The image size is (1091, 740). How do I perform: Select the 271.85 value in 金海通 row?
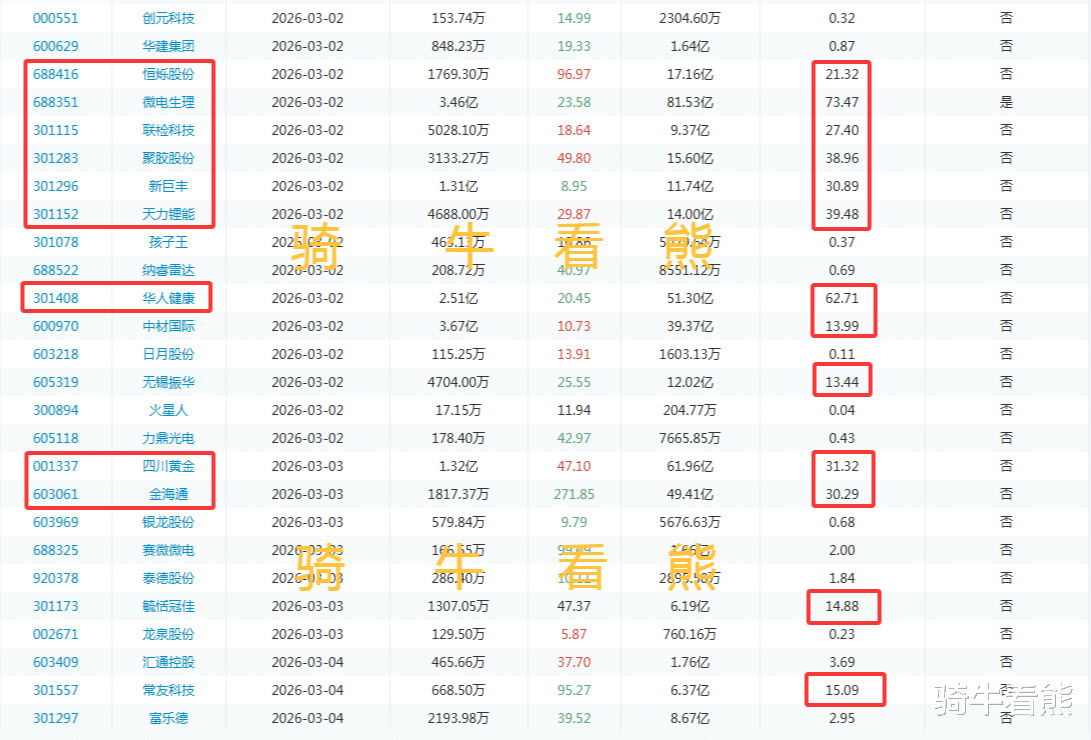(574, 494)
